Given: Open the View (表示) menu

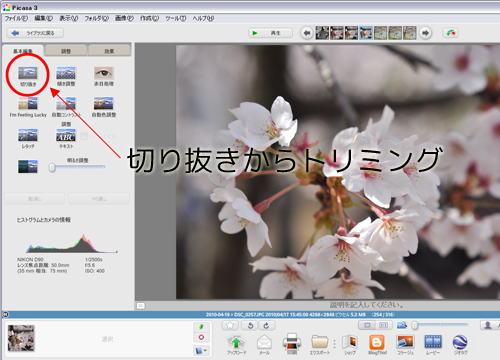Looking at the screenshot, I should [69, 18].
